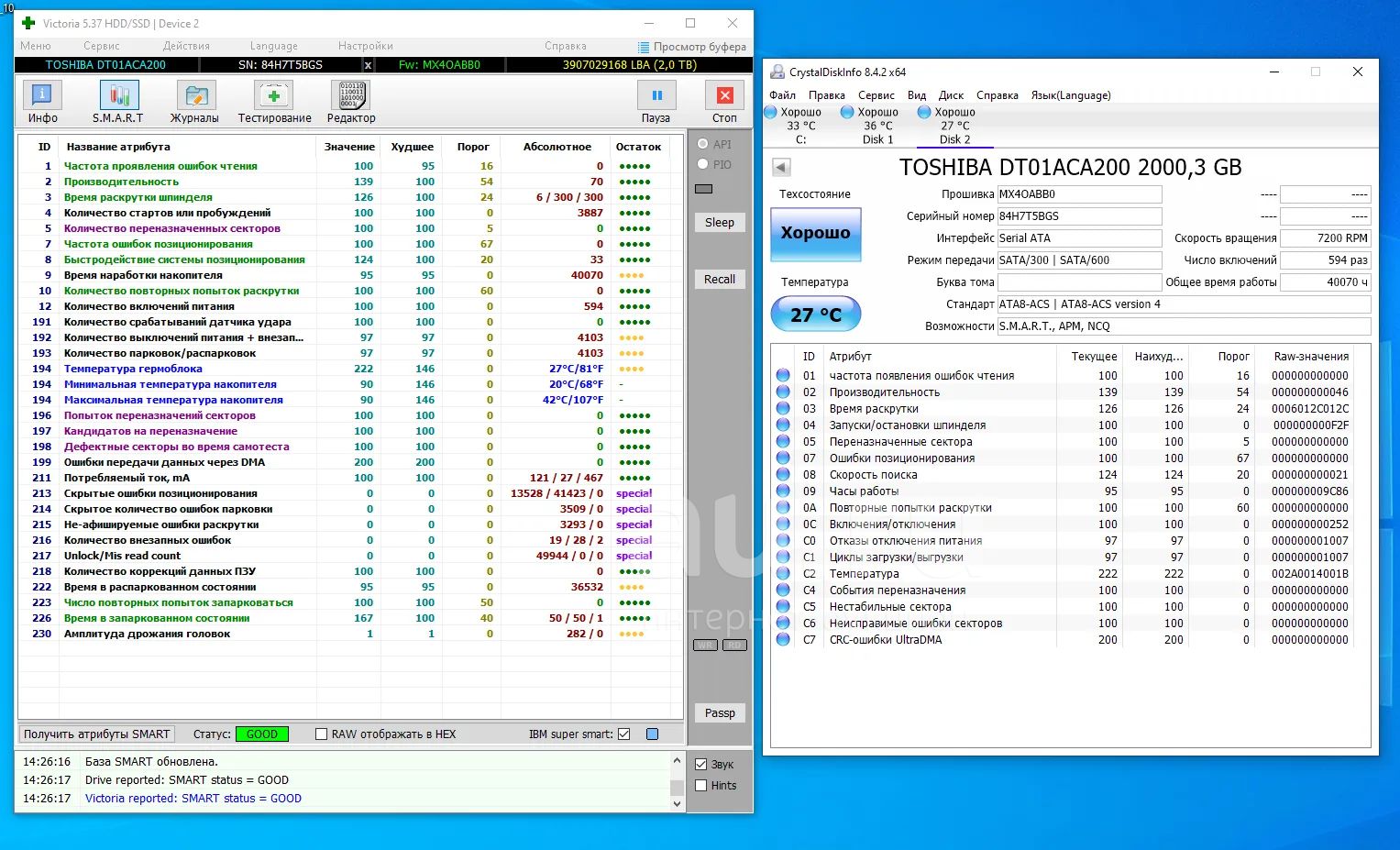Viewport: 1400px width, 850px height.
Task: Click the log scrollbar down arrow
Action: [678, 803]
